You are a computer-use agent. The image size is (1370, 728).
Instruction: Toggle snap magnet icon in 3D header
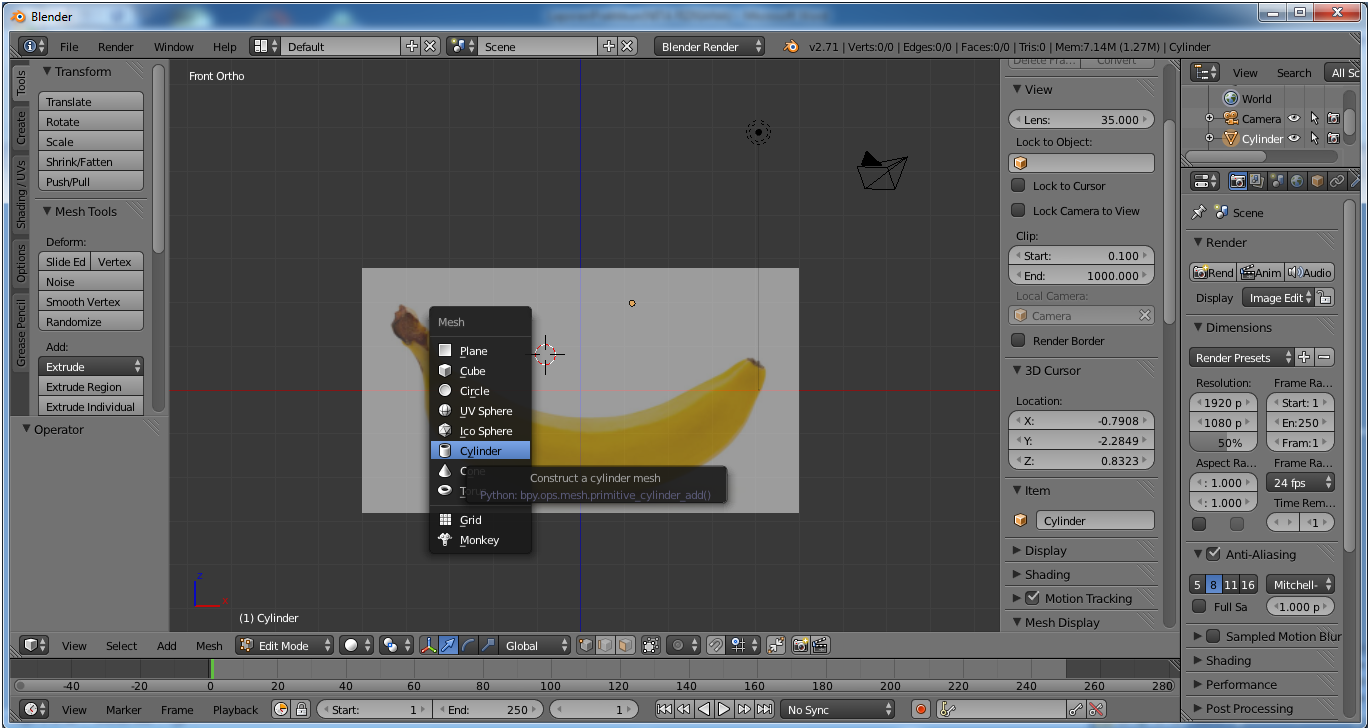pos(715,646)
